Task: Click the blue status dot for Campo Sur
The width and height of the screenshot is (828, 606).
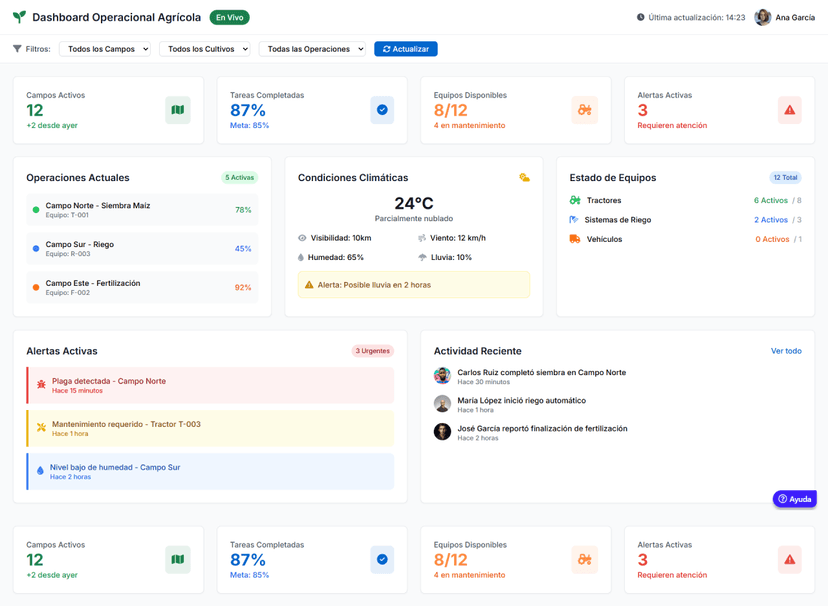Action: pos(36,249)
